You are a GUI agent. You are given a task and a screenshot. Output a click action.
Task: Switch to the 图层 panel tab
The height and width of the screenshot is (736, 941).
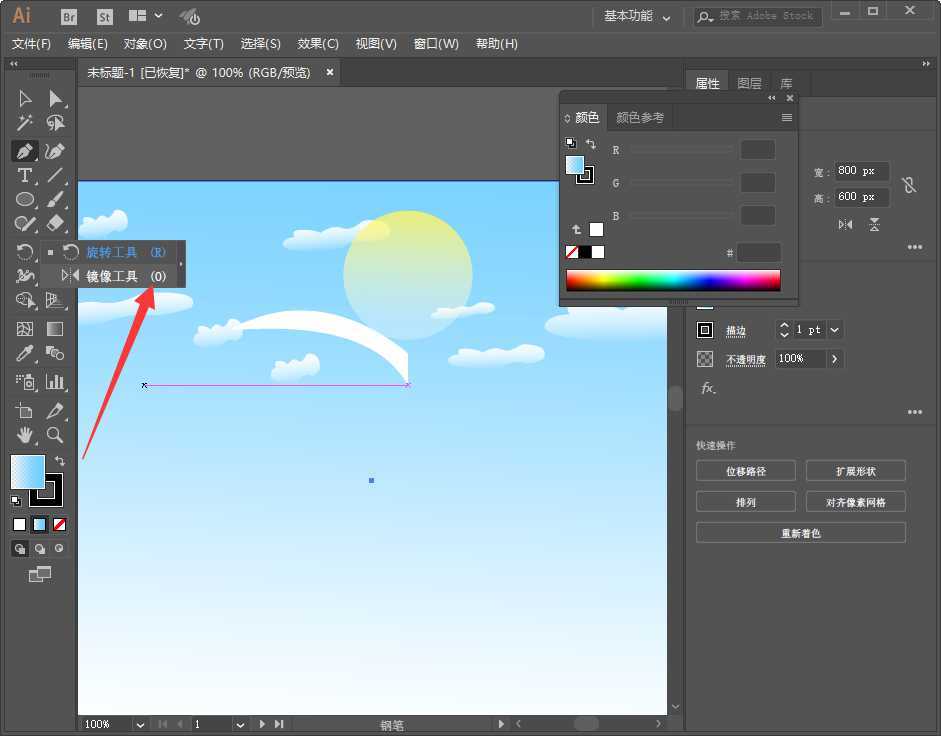(x=749, y=83)
